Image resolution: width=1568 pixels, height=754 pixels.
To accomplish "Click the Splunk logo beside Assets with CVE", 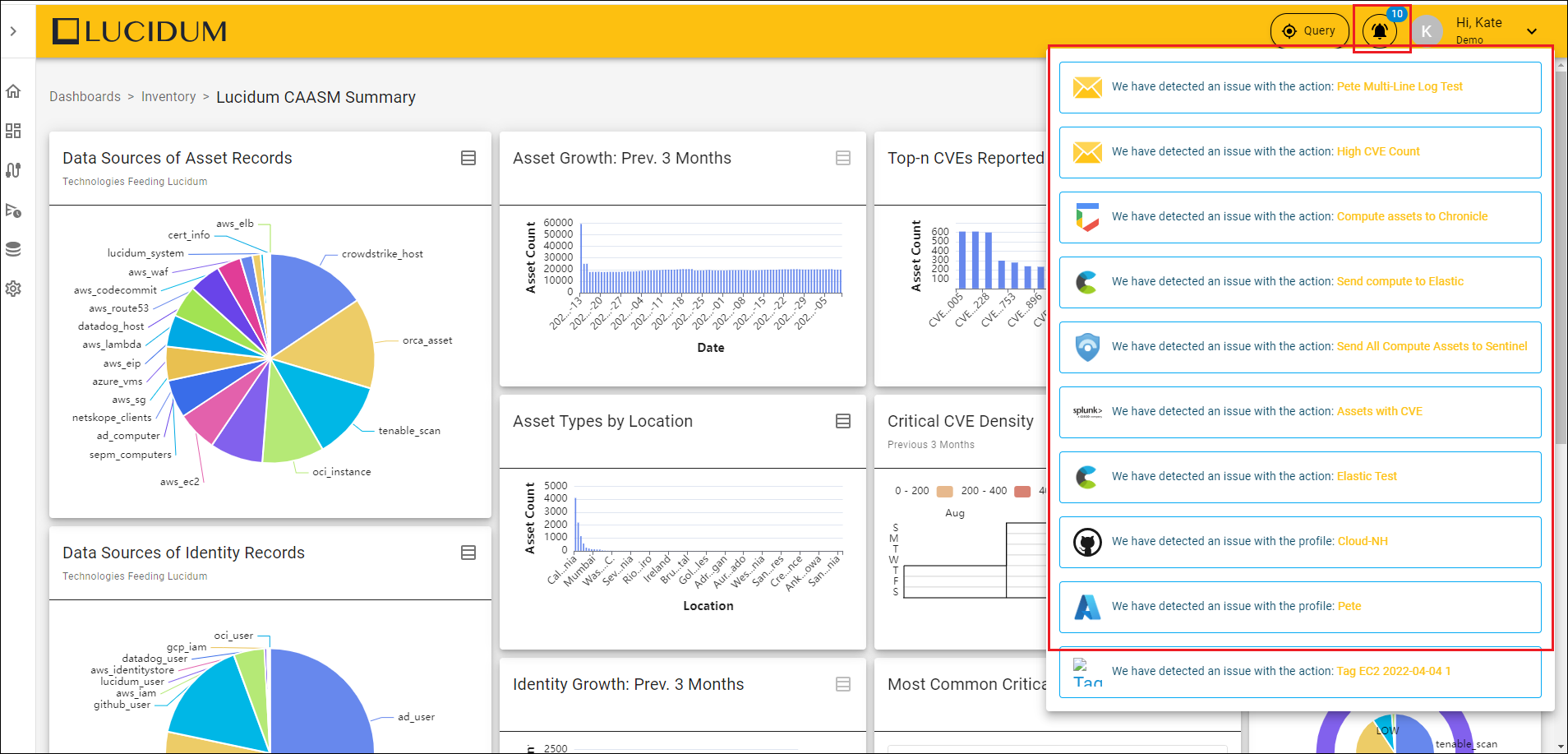I will coord(1087,412).
